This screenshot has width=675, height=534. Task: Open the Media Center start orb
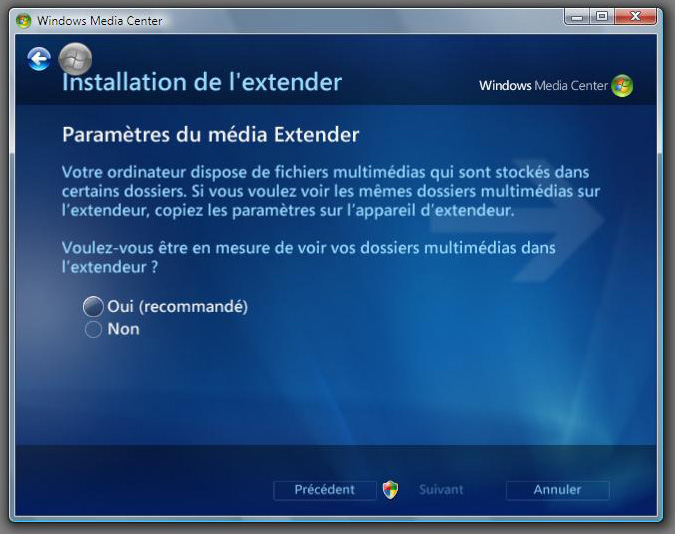point(75,59)
